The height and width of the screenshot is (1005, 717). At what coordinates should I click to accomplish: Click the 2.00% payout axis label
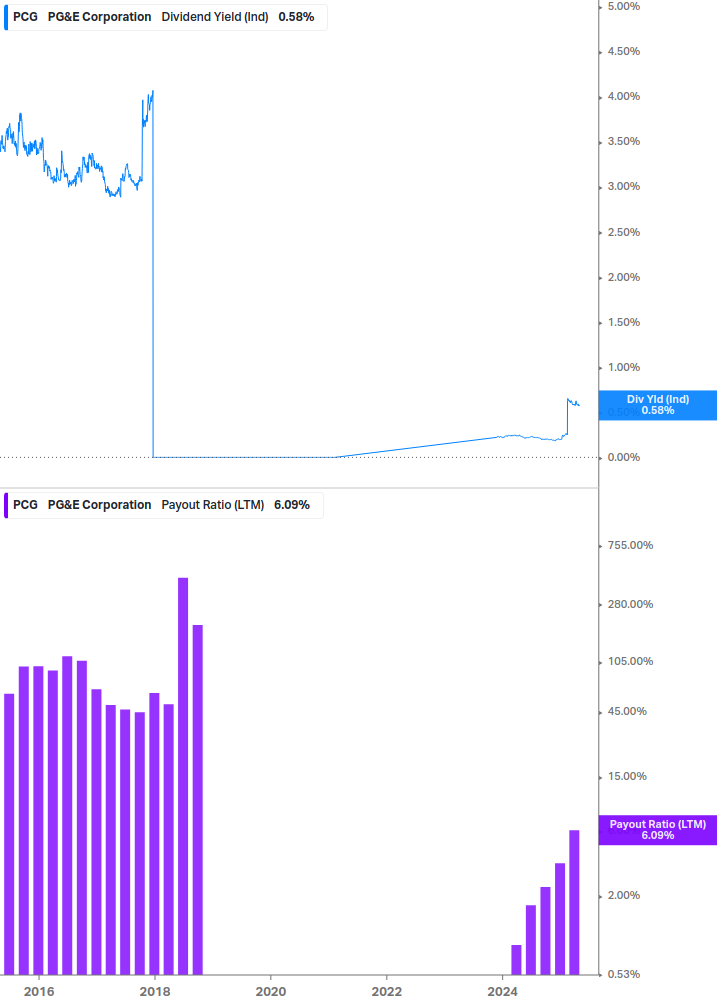coord(623,895)
